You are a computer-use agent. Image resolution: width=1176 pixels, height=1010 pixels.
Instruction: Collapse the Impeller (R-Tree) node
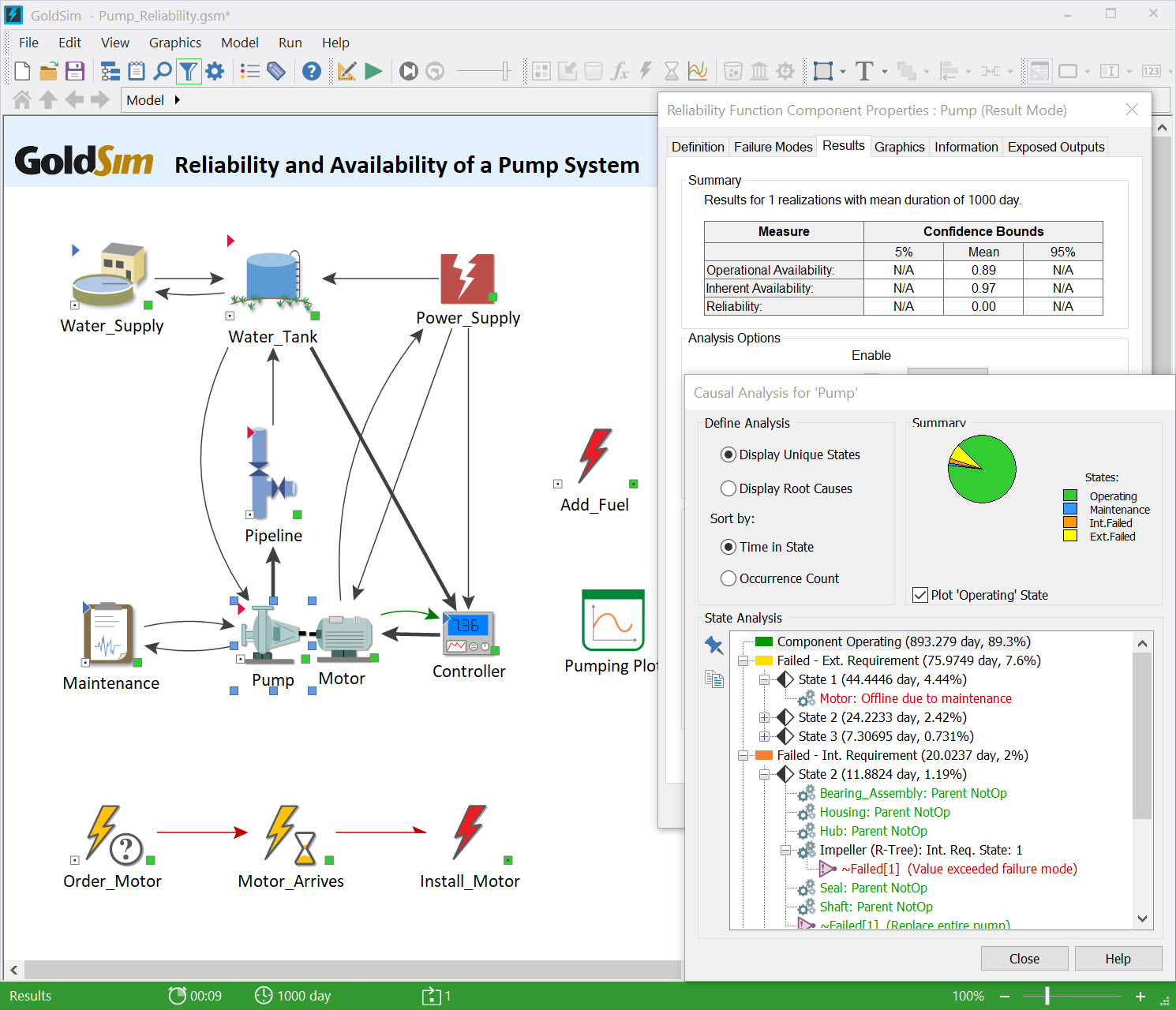[785, 850]
